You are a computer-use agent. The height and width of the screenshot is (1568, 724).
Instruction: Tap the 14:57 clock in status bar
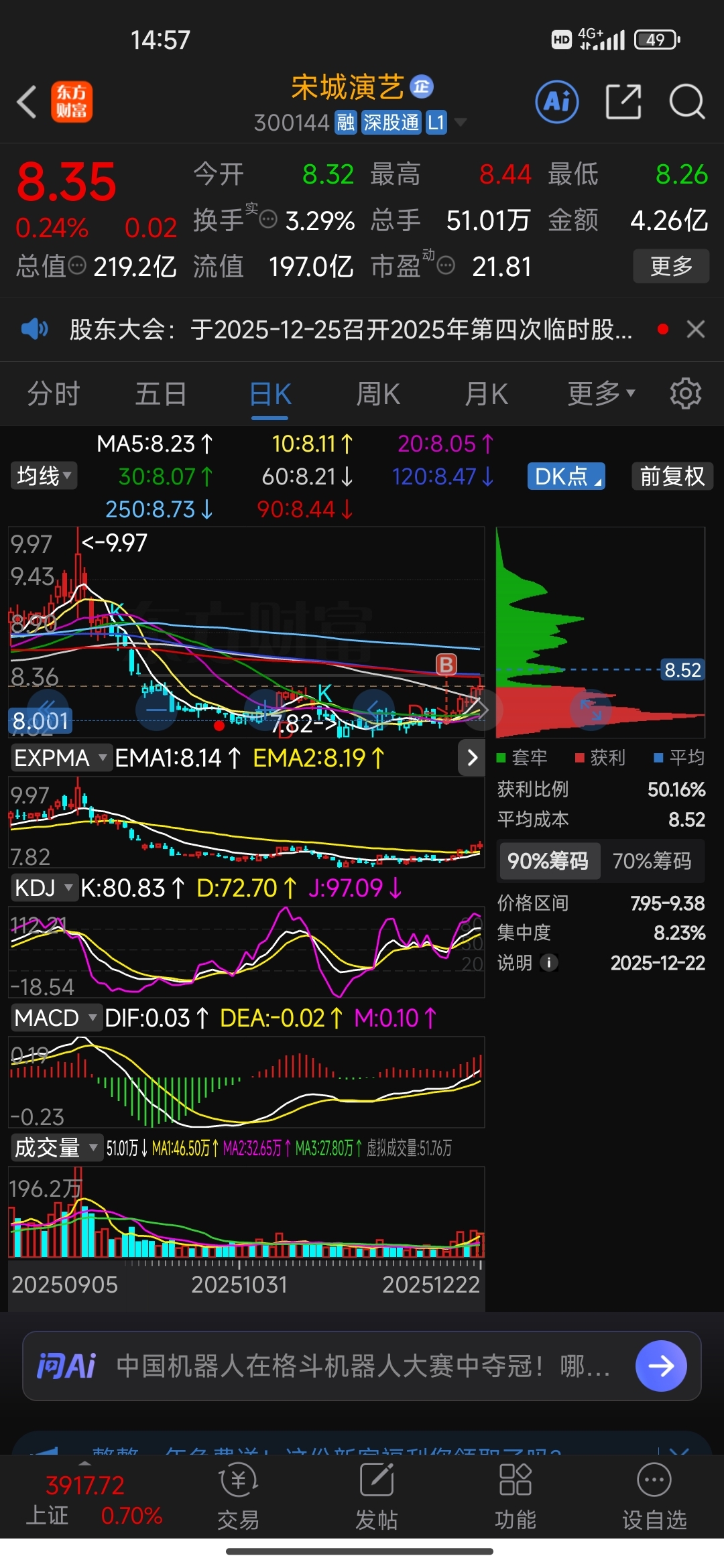[x=160, y=40]
